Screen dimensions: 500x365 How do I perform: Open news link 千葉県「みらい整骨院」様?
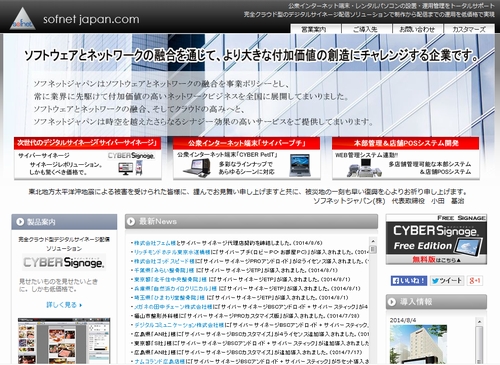[x=164, y=270]
